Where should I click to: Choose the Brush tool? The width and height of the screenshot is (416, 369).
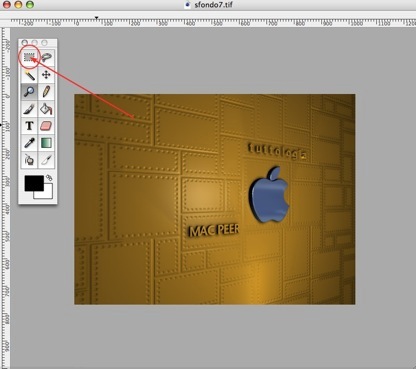[x=29, y=109]
